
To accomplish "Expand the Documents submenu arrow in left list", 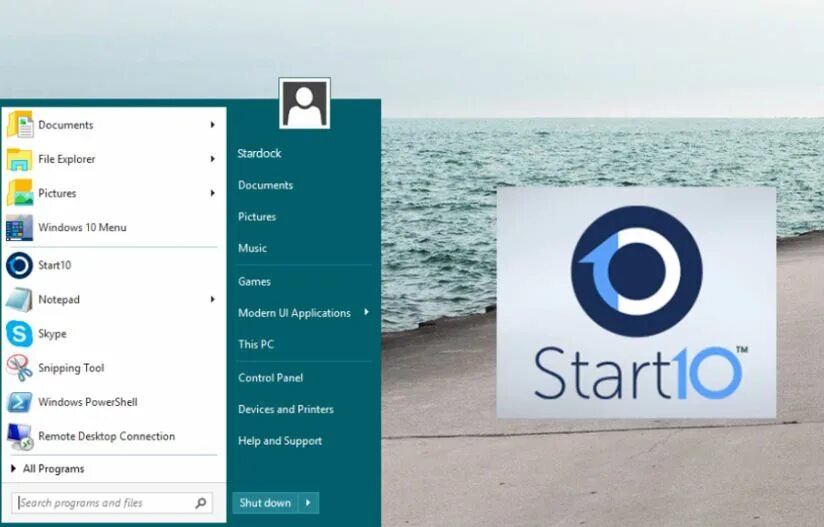I will pos(212,125).
